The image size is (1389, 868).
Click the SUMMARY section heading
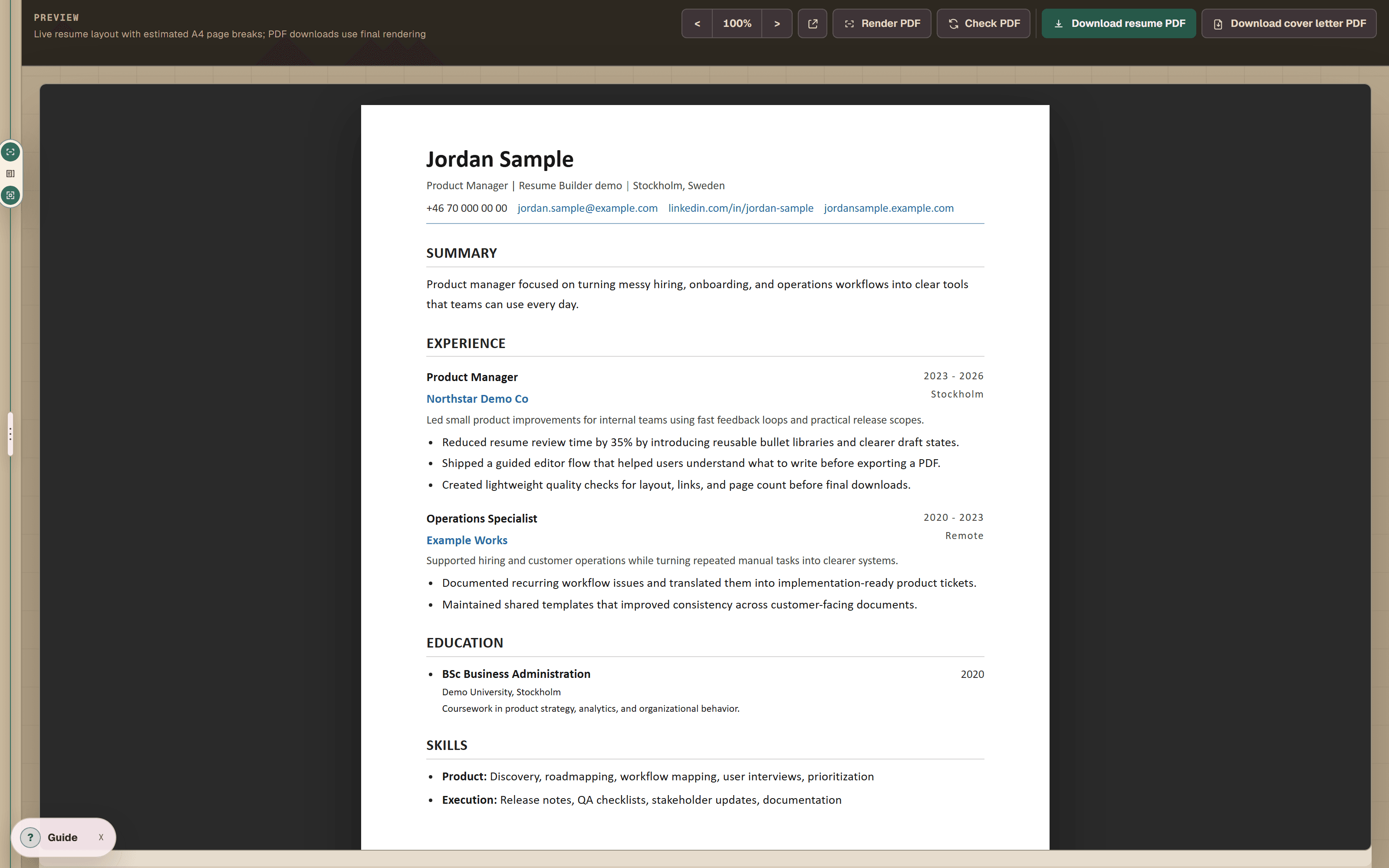tap(461, 253)
